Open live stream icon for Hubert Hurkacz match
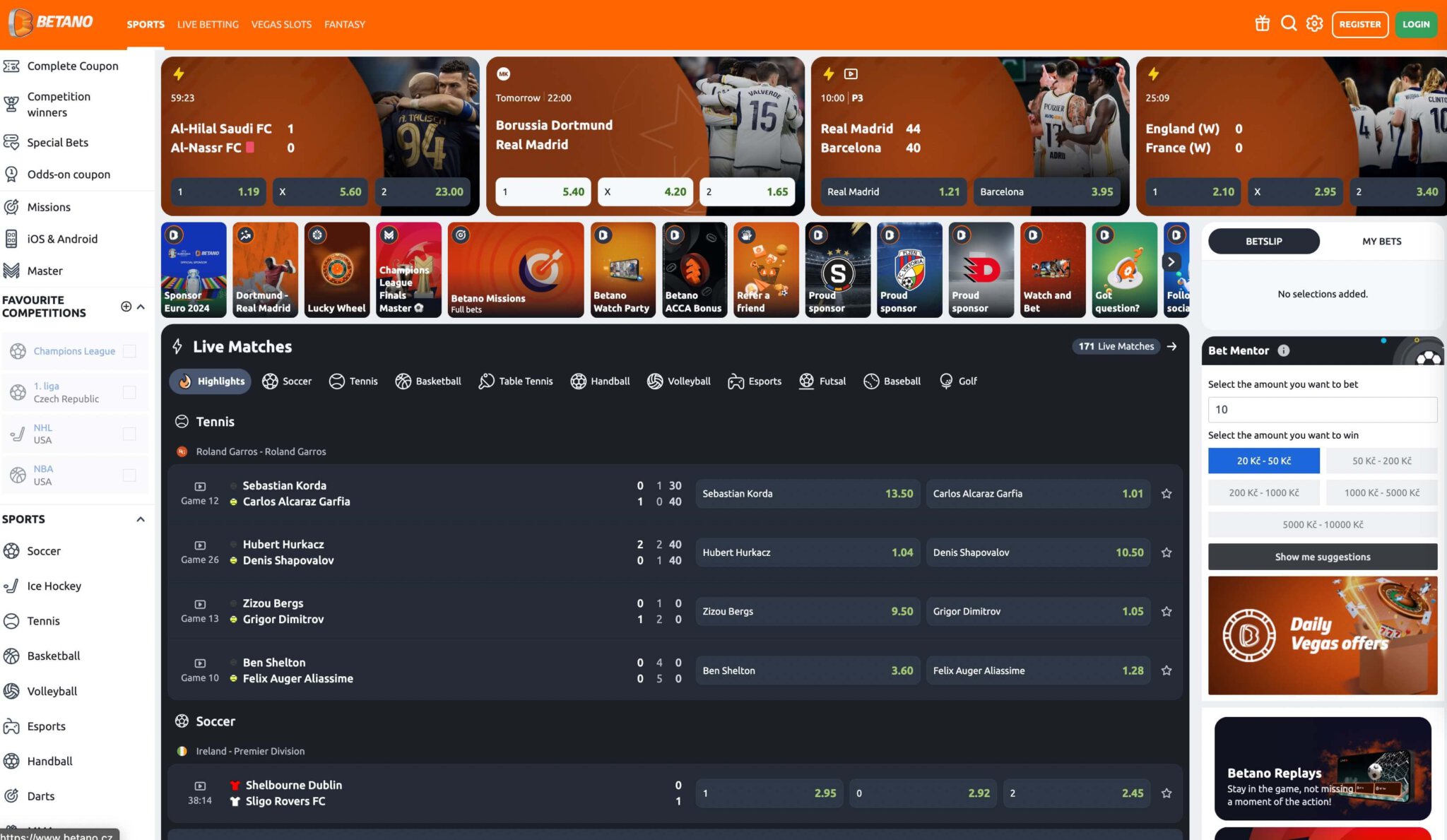 (200, 545)
